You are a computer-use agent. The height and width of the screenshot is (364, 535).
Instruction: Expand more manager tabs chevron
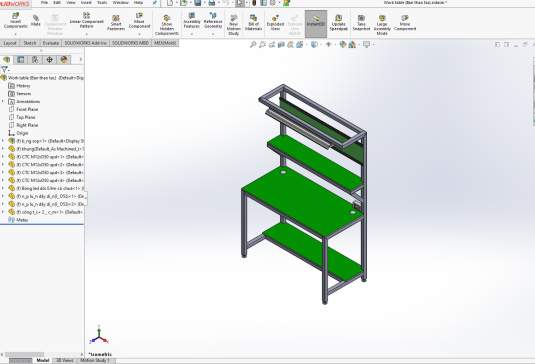coord(81,59)
